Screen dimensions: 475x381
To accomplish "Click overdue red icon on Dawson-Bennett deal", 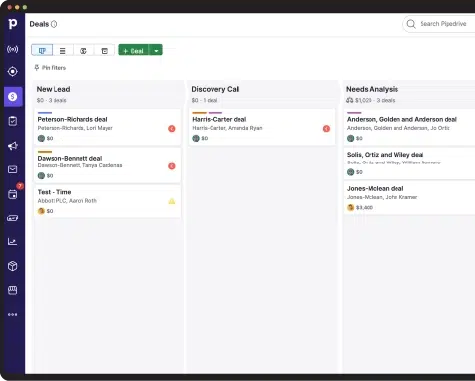I will 172,166.
